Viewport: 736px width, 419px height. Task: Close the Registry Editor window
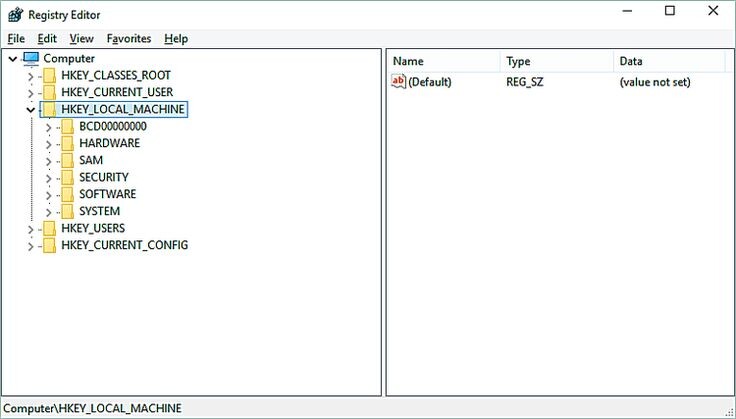pyautogui.click(x=713, y=11)
